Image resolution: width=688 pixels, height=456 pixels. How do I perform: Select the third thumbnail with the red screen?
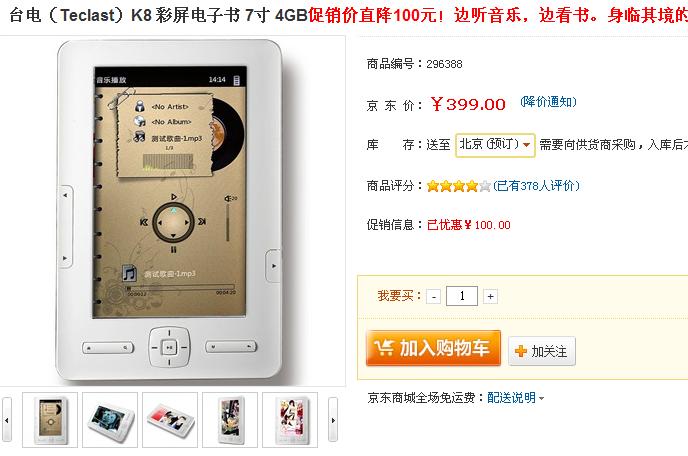170,420
